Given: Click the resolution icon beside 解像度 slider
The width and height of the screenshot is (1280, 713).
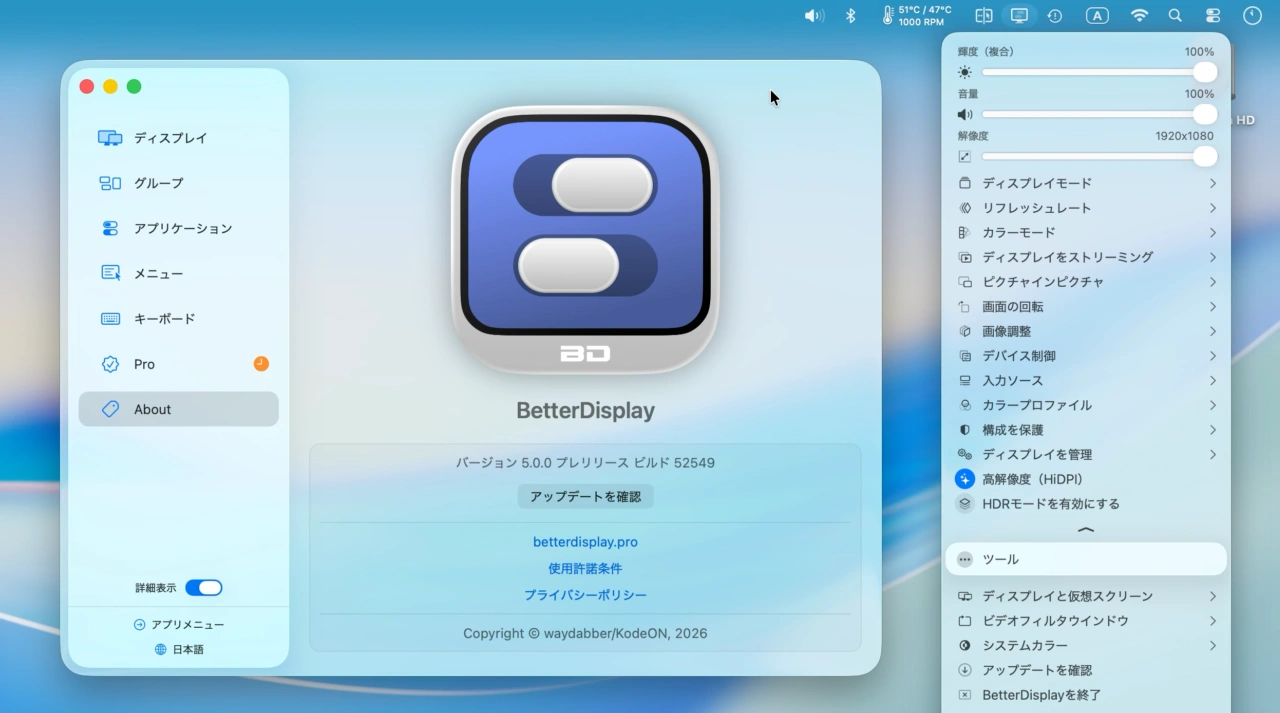Looking at the screenshot, I should point(965,156).
